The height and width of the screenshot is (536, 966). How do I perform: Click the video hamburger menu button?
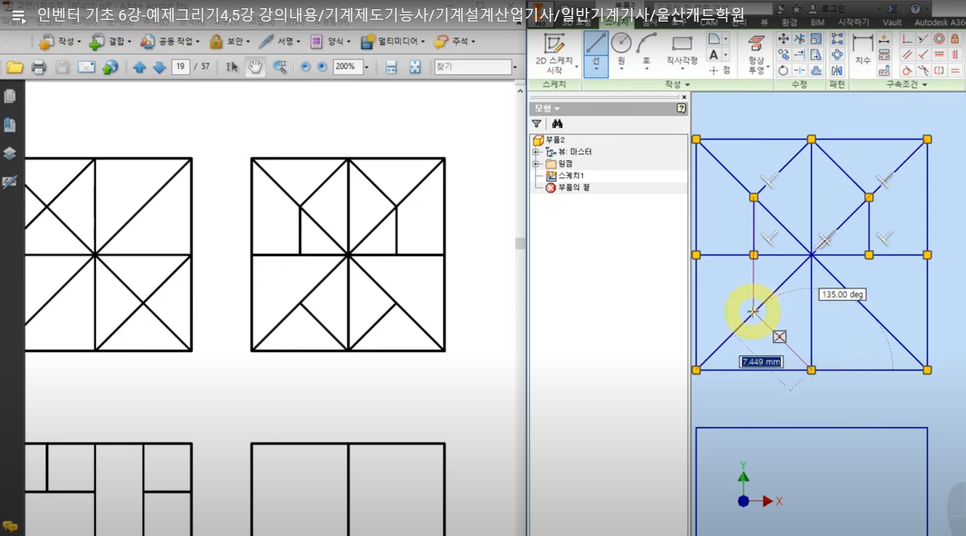(19, 17)
